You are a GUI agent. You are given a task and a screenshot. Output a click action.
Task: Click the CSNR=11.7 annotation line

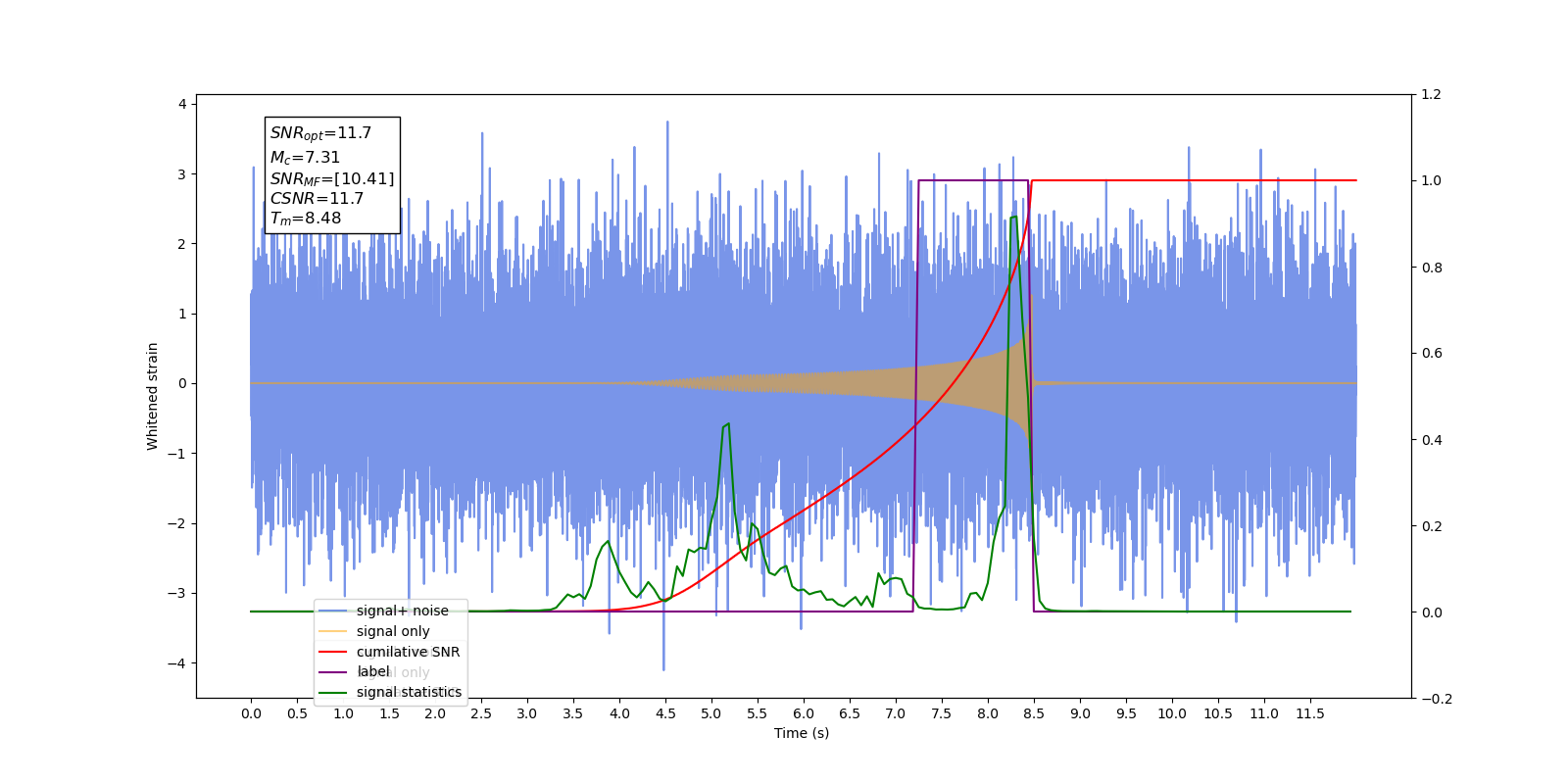pos(317,198)
